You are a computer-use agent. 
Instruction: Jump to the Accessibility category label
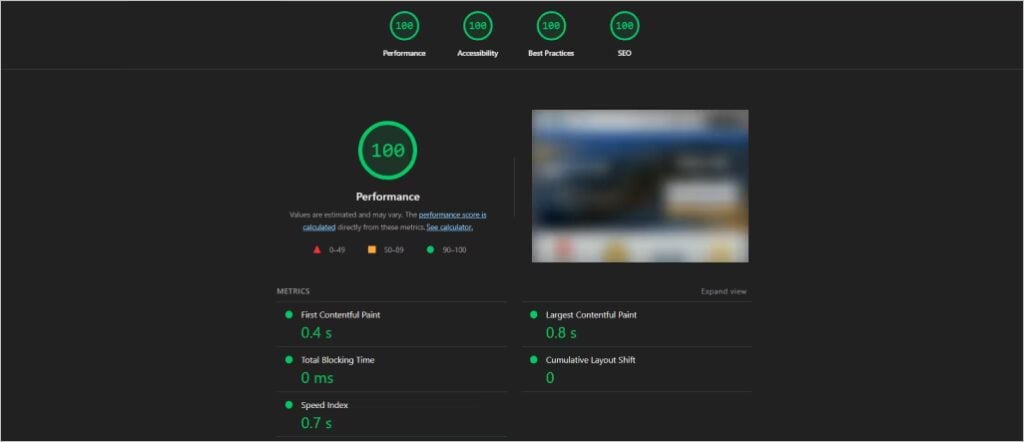pos(477,54)
